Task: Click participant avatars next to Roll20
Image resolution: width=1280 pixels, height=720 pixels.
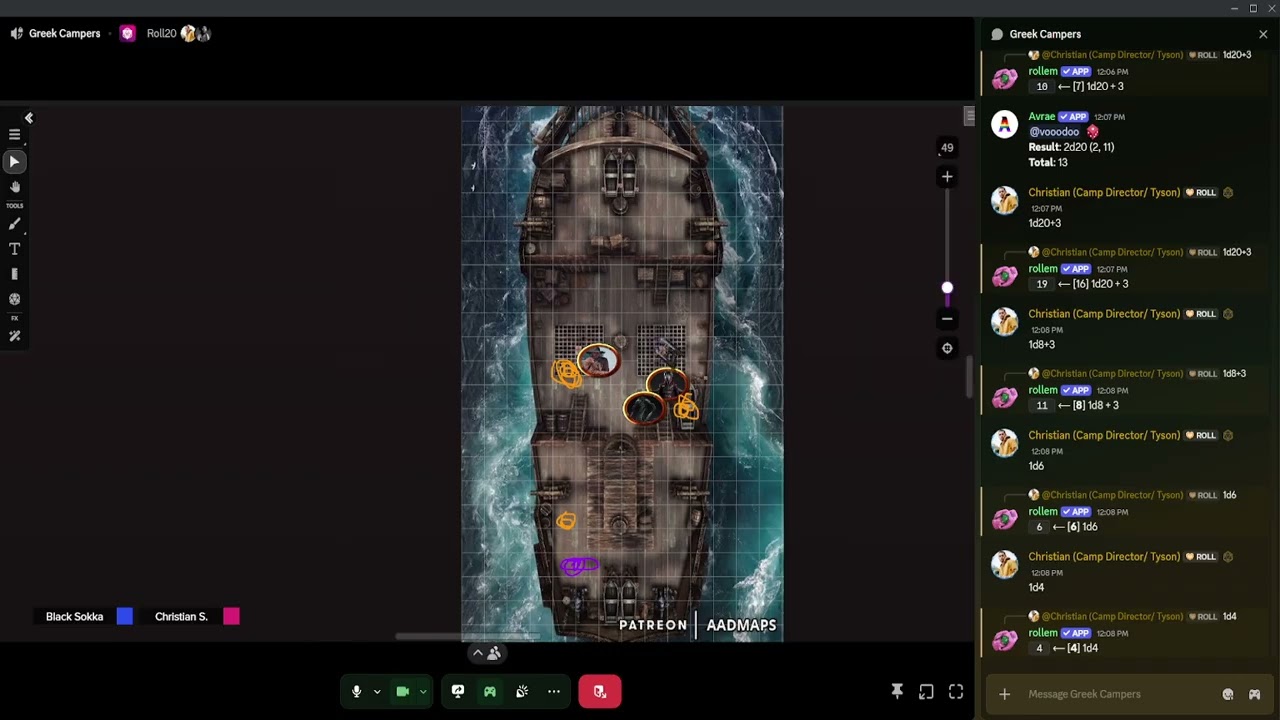Action: coord(195,33)
